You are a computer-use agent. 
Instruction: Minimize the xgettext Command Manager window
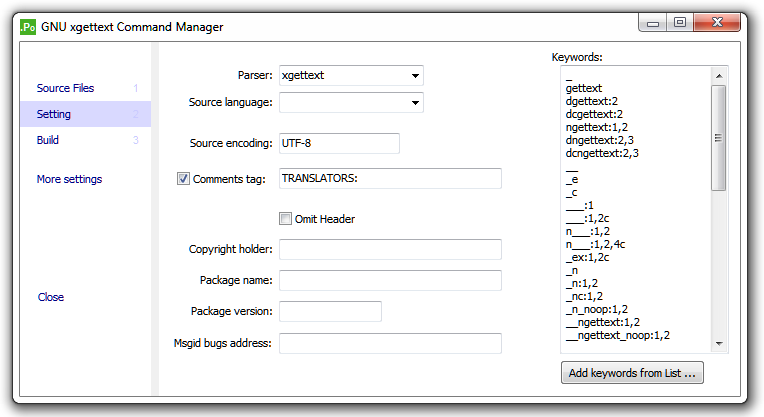point(653,23)
